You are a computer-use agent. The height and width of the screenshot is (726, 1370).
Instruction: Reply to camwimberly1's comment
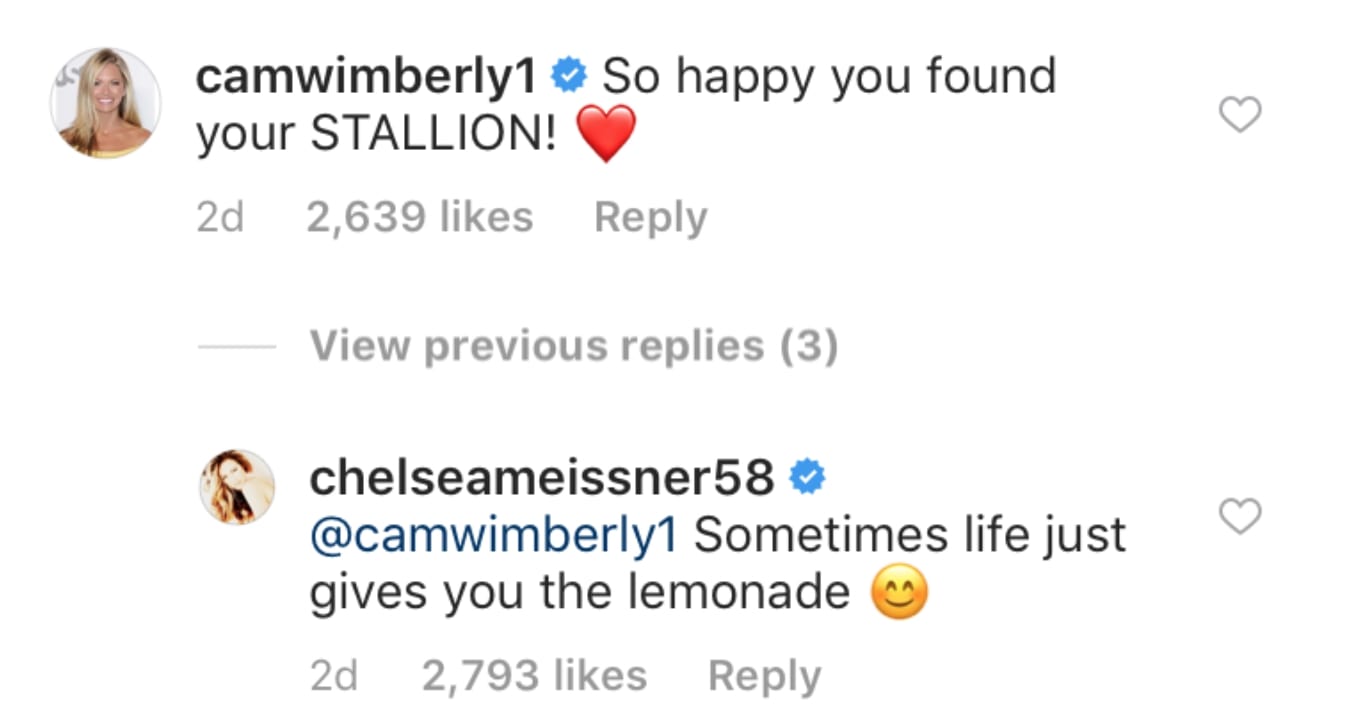click(650, 215)
